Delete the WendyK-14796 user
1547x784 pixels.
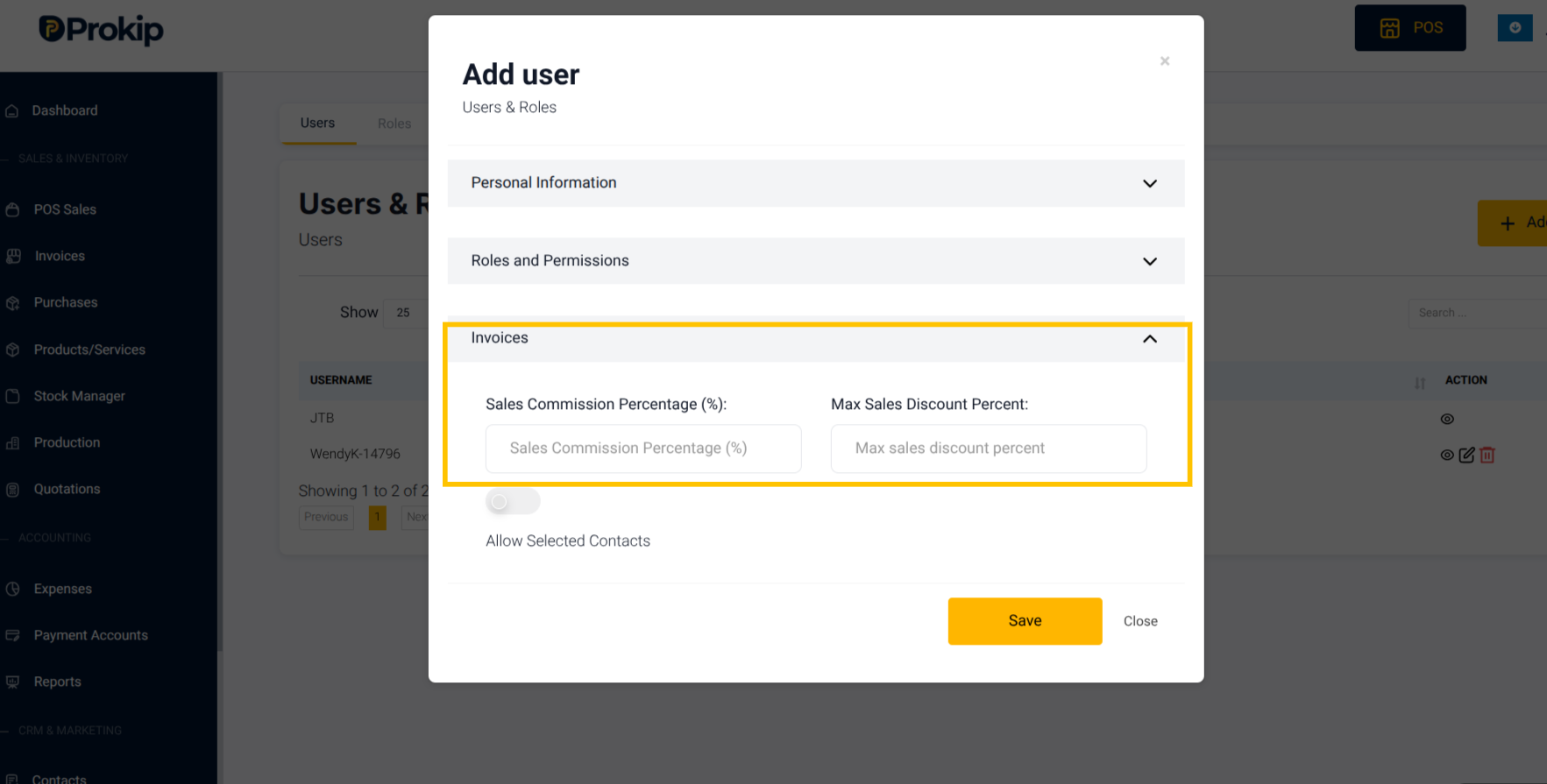point(1487,455)
